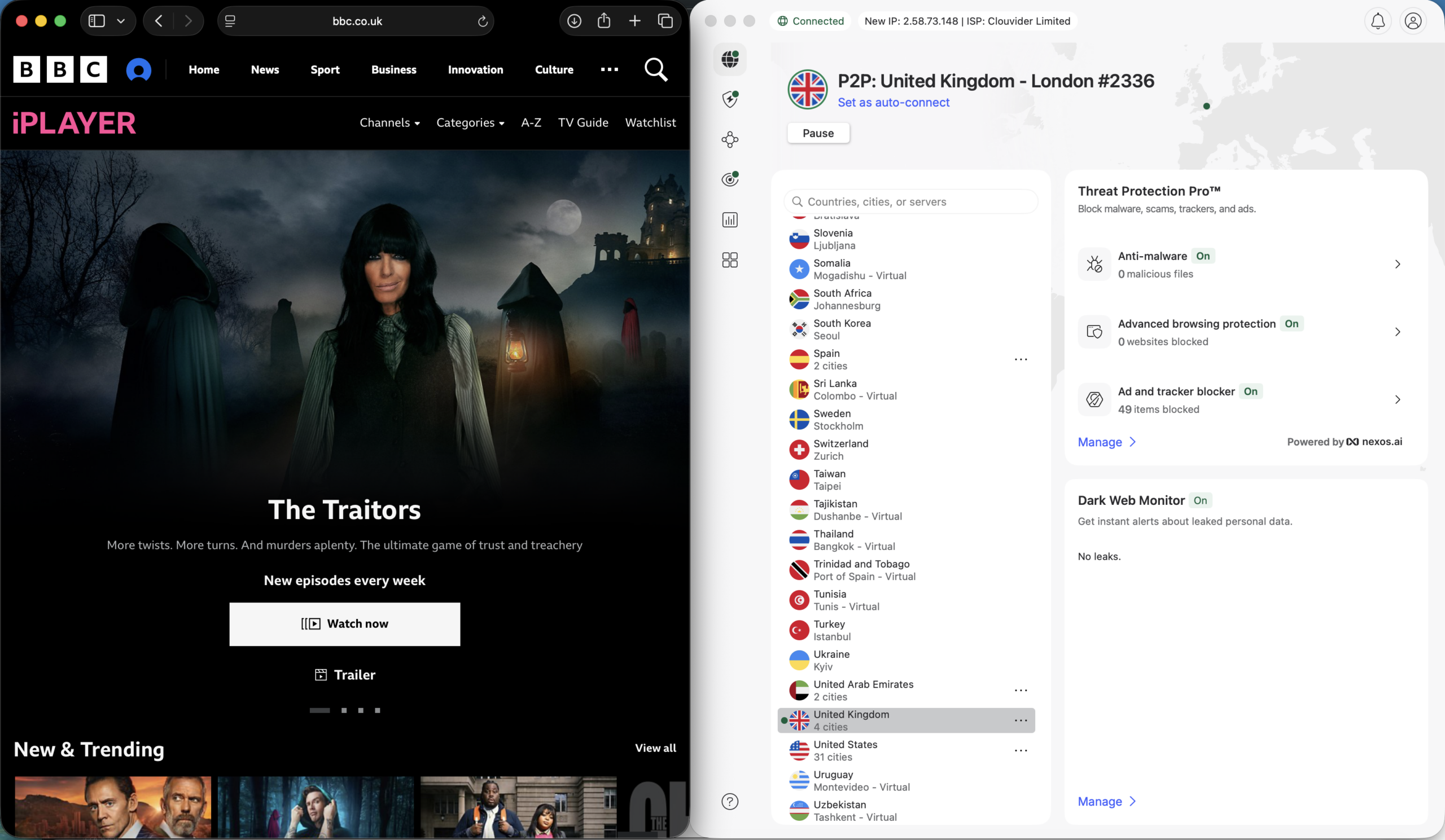Image resolution: width=1445 pixels, height=840 pixels.
Task: Open first New & Trending thumbnail
Action: [x=113, y=807]
